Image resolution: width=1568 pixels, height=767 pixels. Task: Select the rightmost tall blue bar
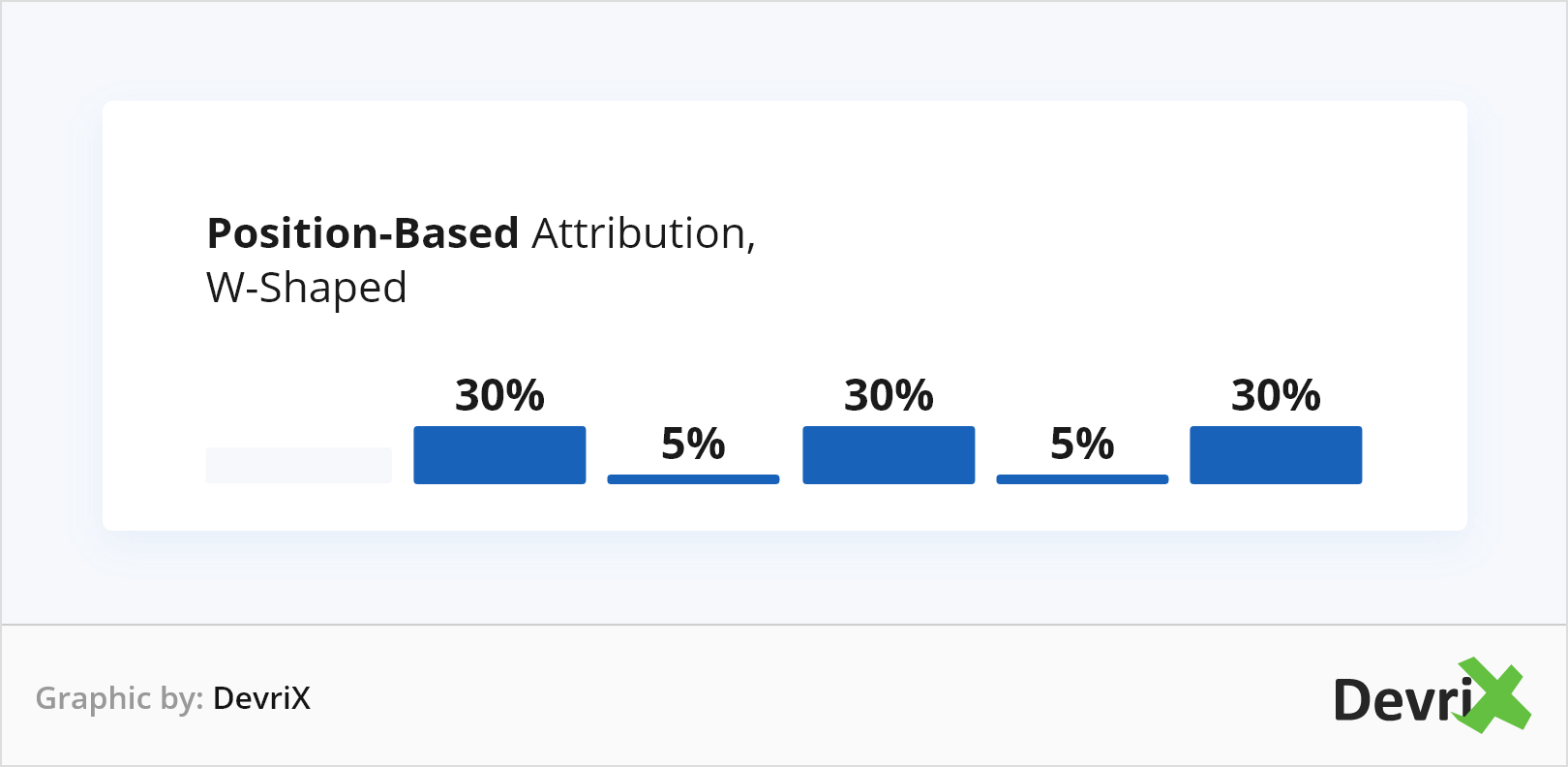click(x=1276, y=455)
